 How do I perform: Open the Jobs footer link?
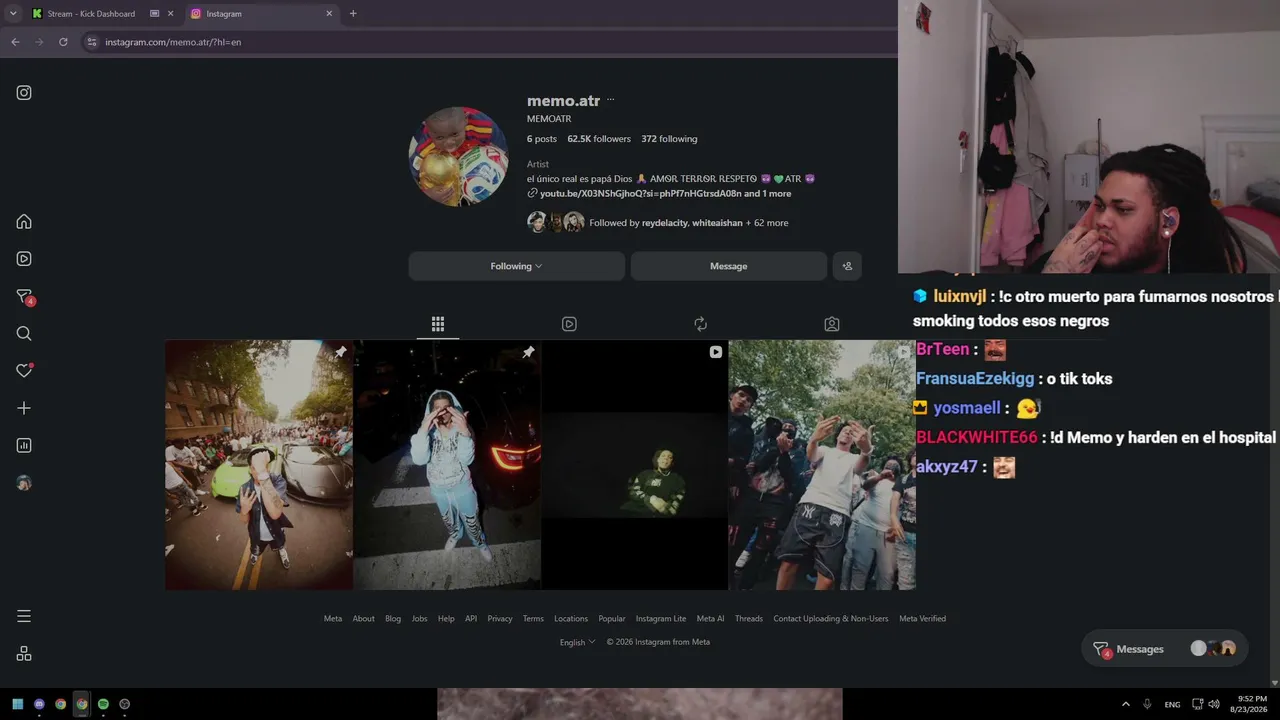419,619
